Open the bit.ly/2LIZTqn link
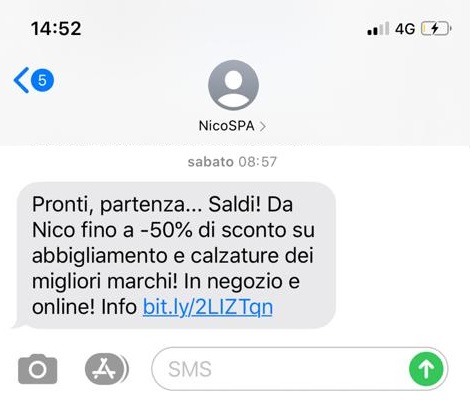 (208, 307)
